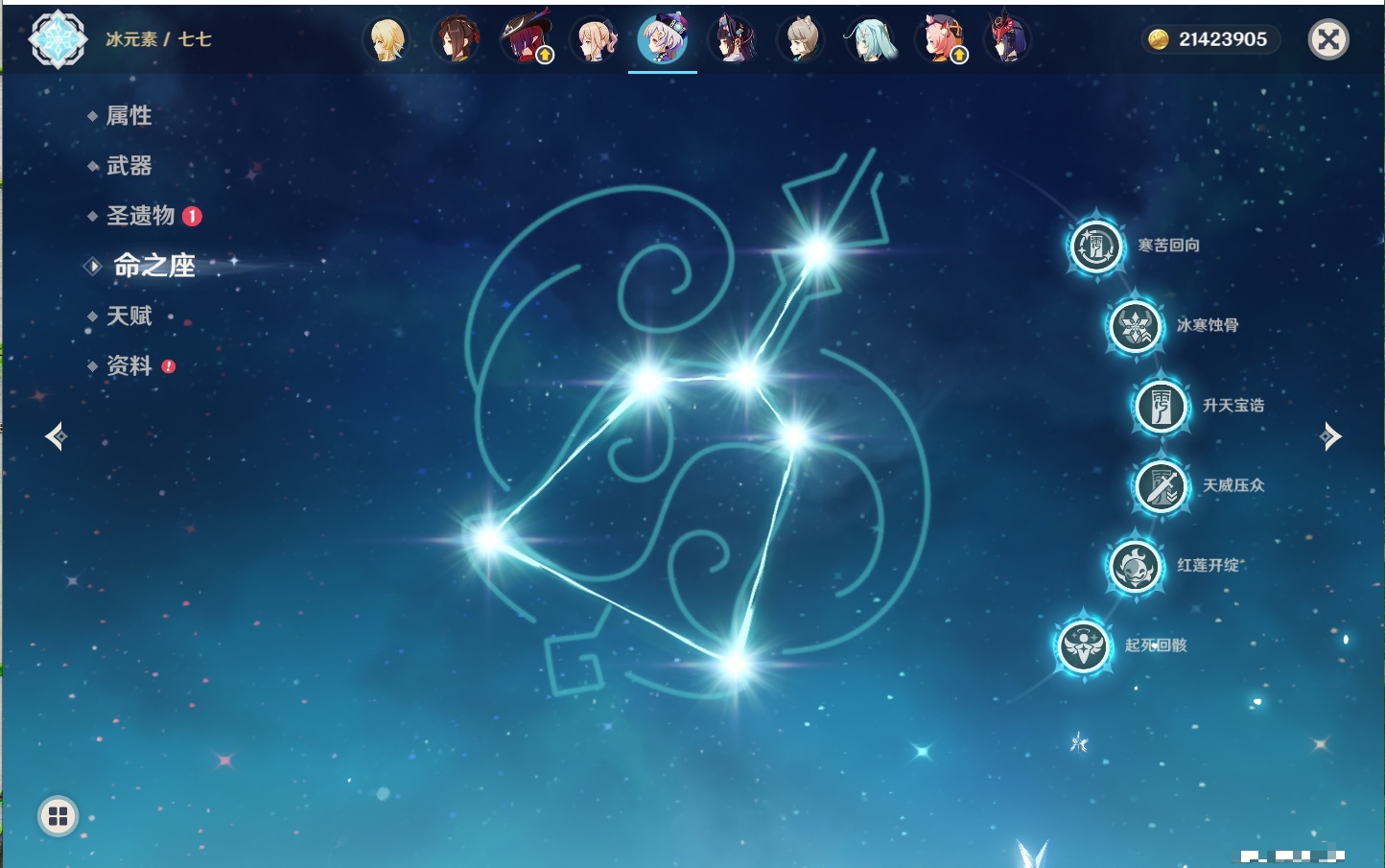1385x868 pixels.
Task: Open the 圣遗物 artifacts menu
Action: (x=142, y=216)
